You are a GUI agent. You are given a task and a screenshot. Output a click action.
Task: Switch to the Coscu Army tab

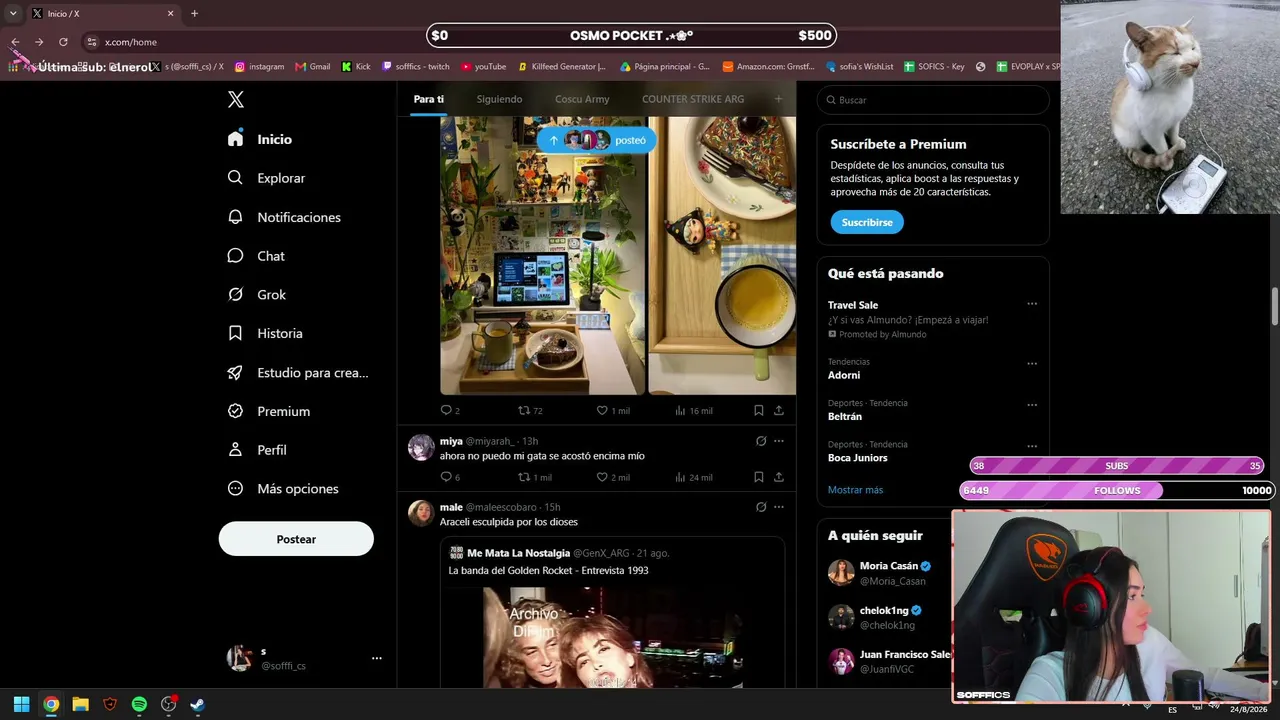pos(582,99)
